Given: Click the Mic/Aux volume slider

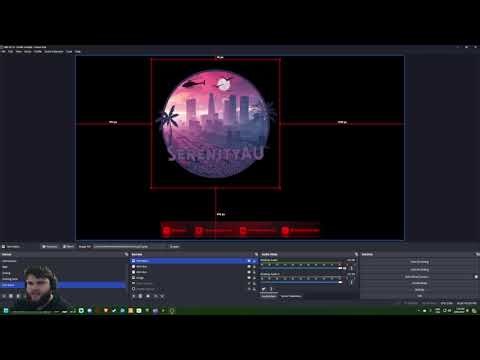Looking at the screenshot, I should pyautogui.click(x=302, y=282).
